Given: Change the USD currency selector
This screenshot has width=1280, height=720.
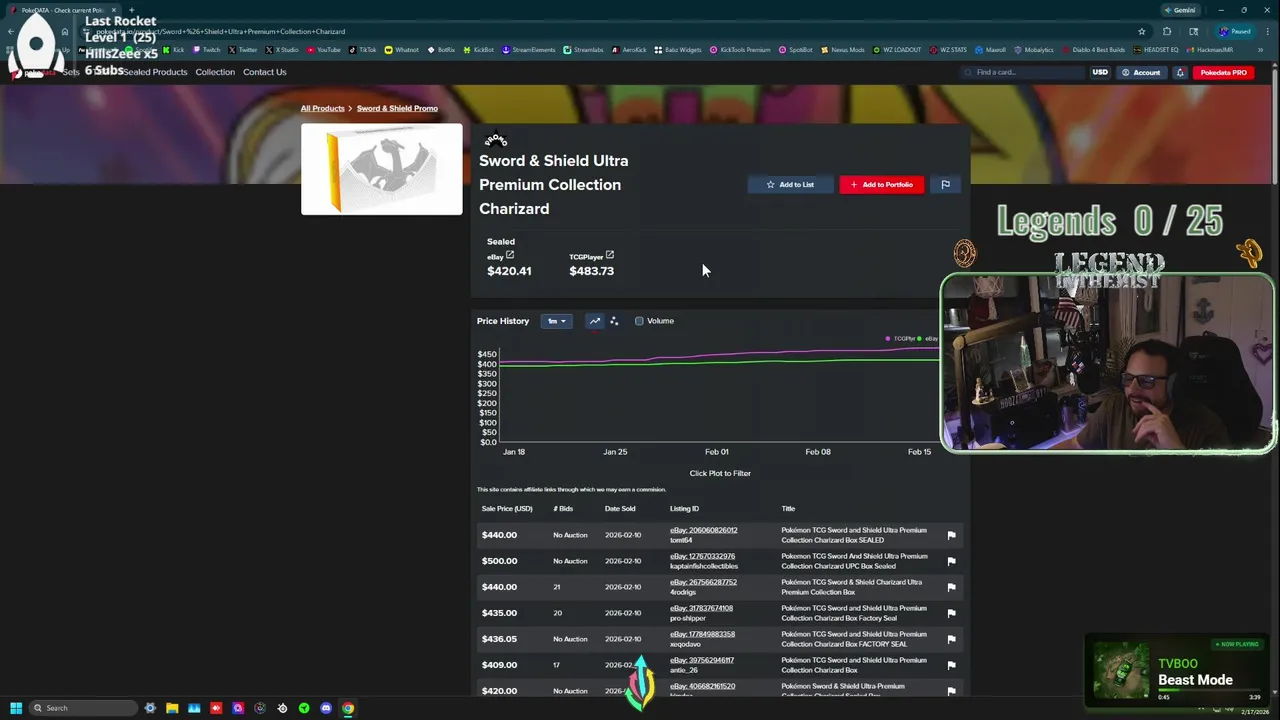Looking at the screenshot, I should [x=1100, y=72].
